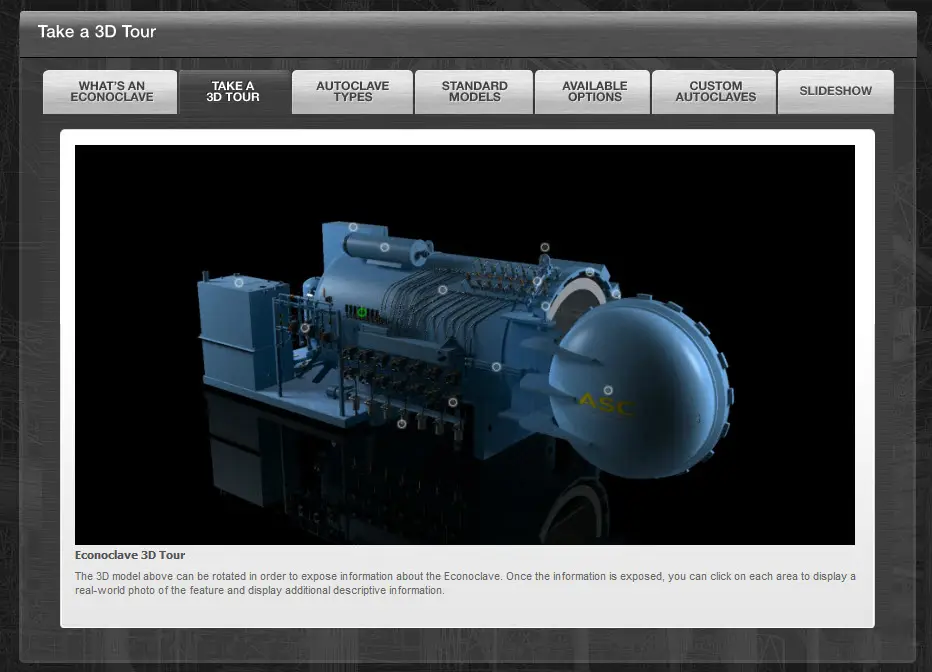The width and height of the screenshot is (932, 672).
Task: Click hotspot on the door above ASC logo
Action: 608,390
